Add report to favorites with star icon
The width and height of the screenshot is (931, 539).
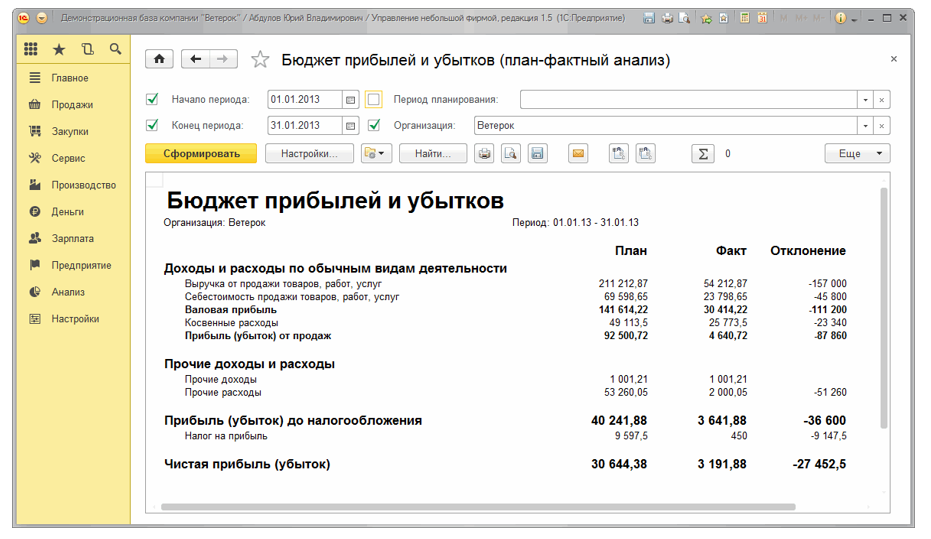tap(260, 60)
